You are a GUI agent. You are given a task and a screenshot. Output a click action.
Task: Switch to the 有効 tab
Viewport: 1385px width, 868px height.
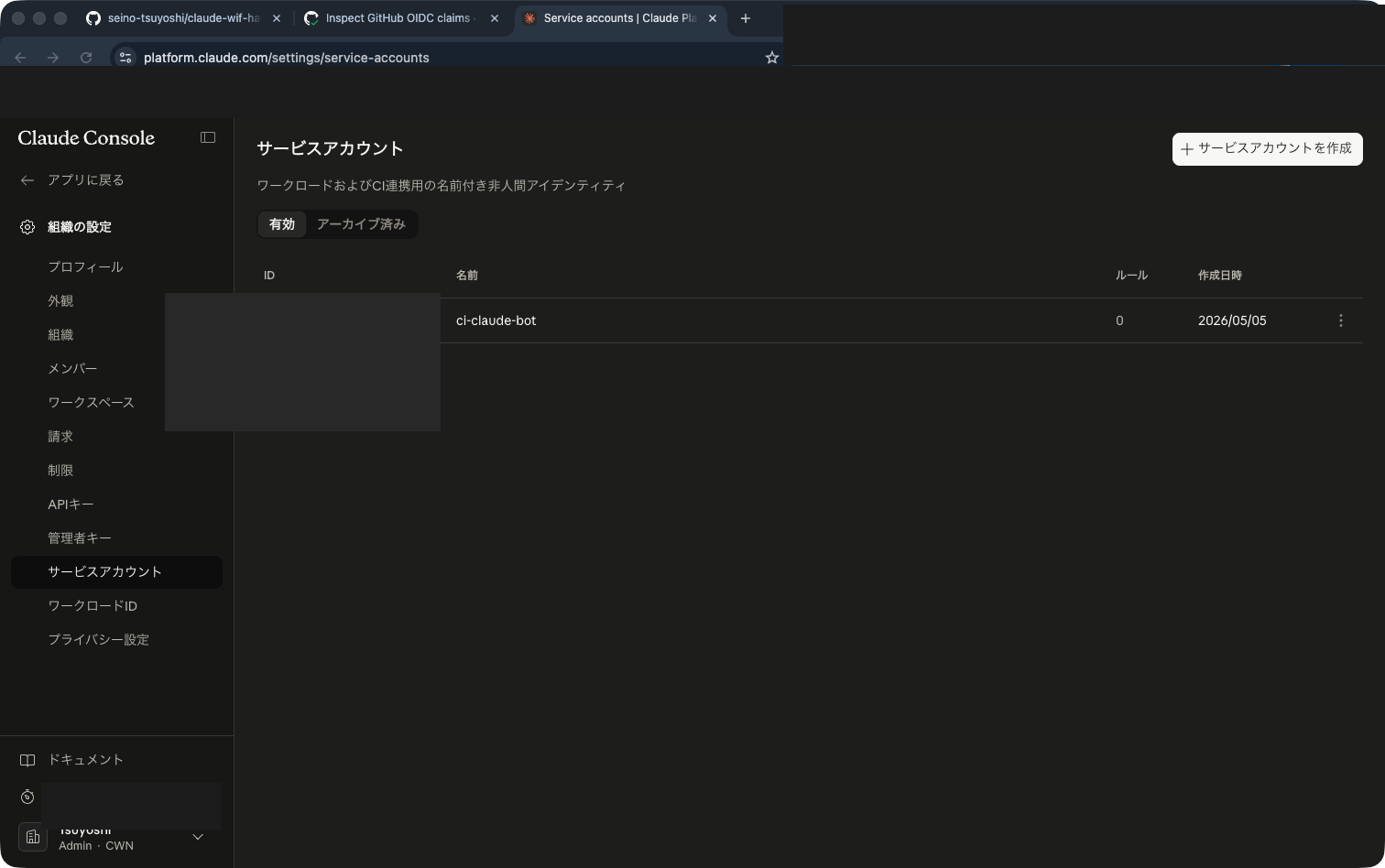pos(282,224)
